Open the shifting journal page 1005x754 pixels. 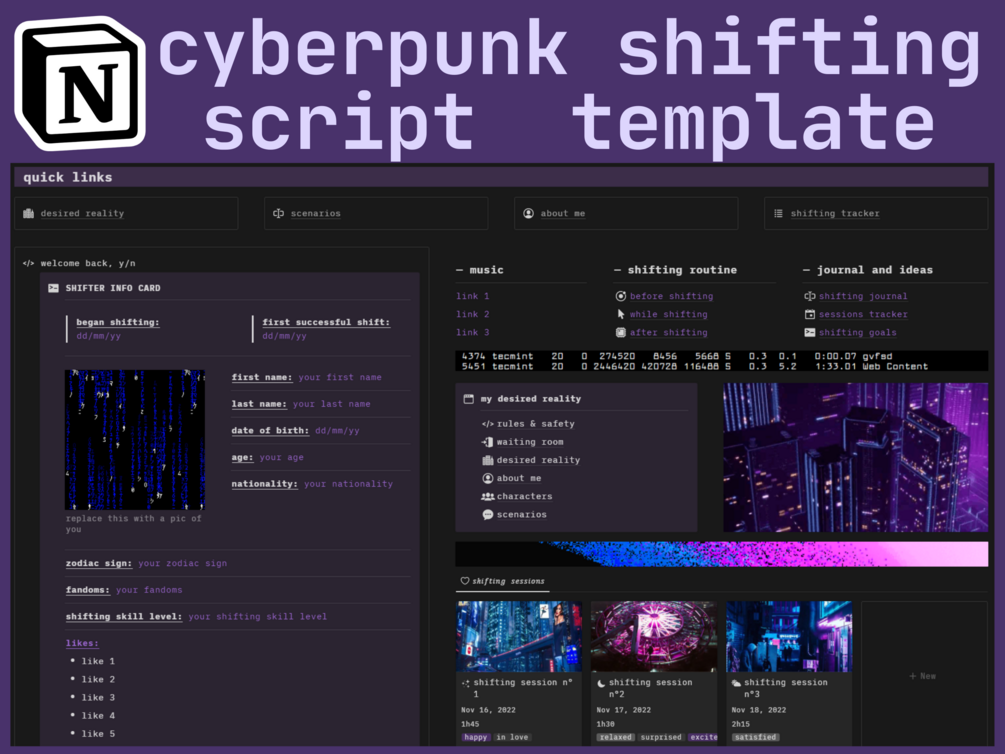pos(863,296)
